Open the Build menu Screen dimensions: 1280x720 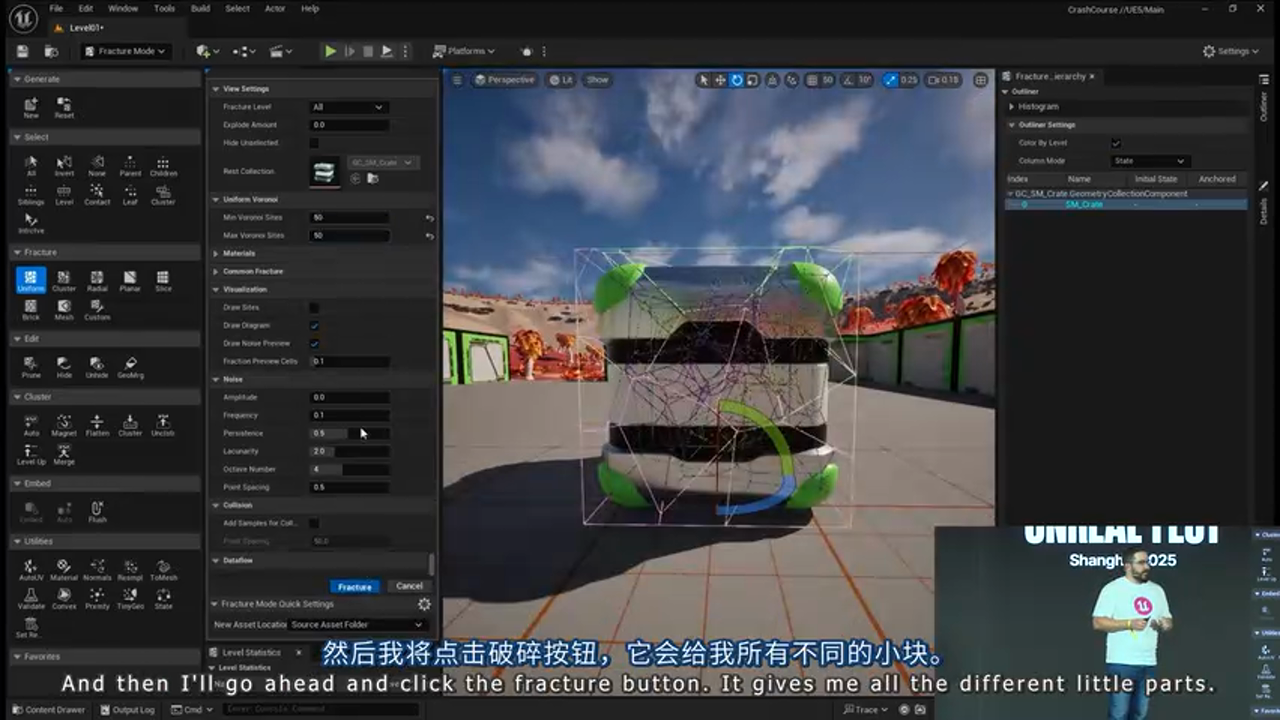pyautogui.click(x=199, y=8)
